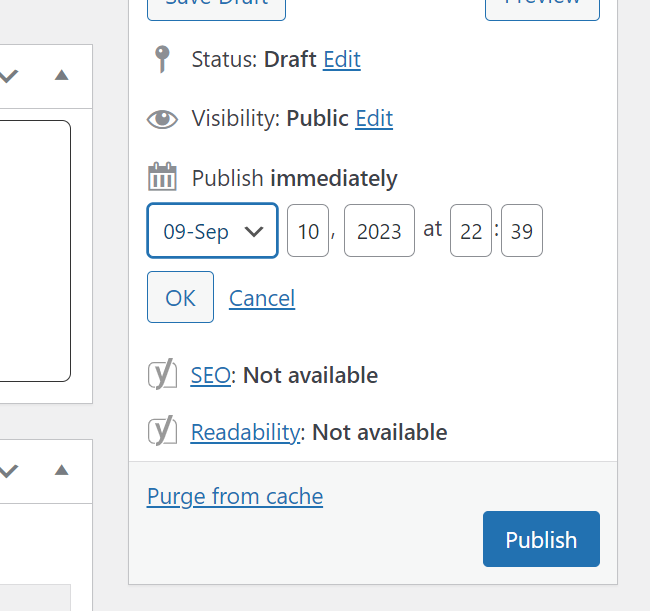This screenshot has height=611, width=650.
Task: Click the 'Not available' SEO score text
Action: pos(310,375)
